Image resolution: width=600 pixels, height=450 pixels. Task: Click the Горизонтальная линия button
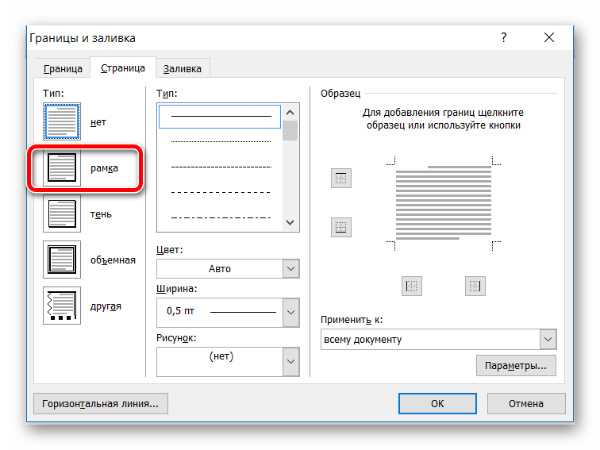coord(100,404)
